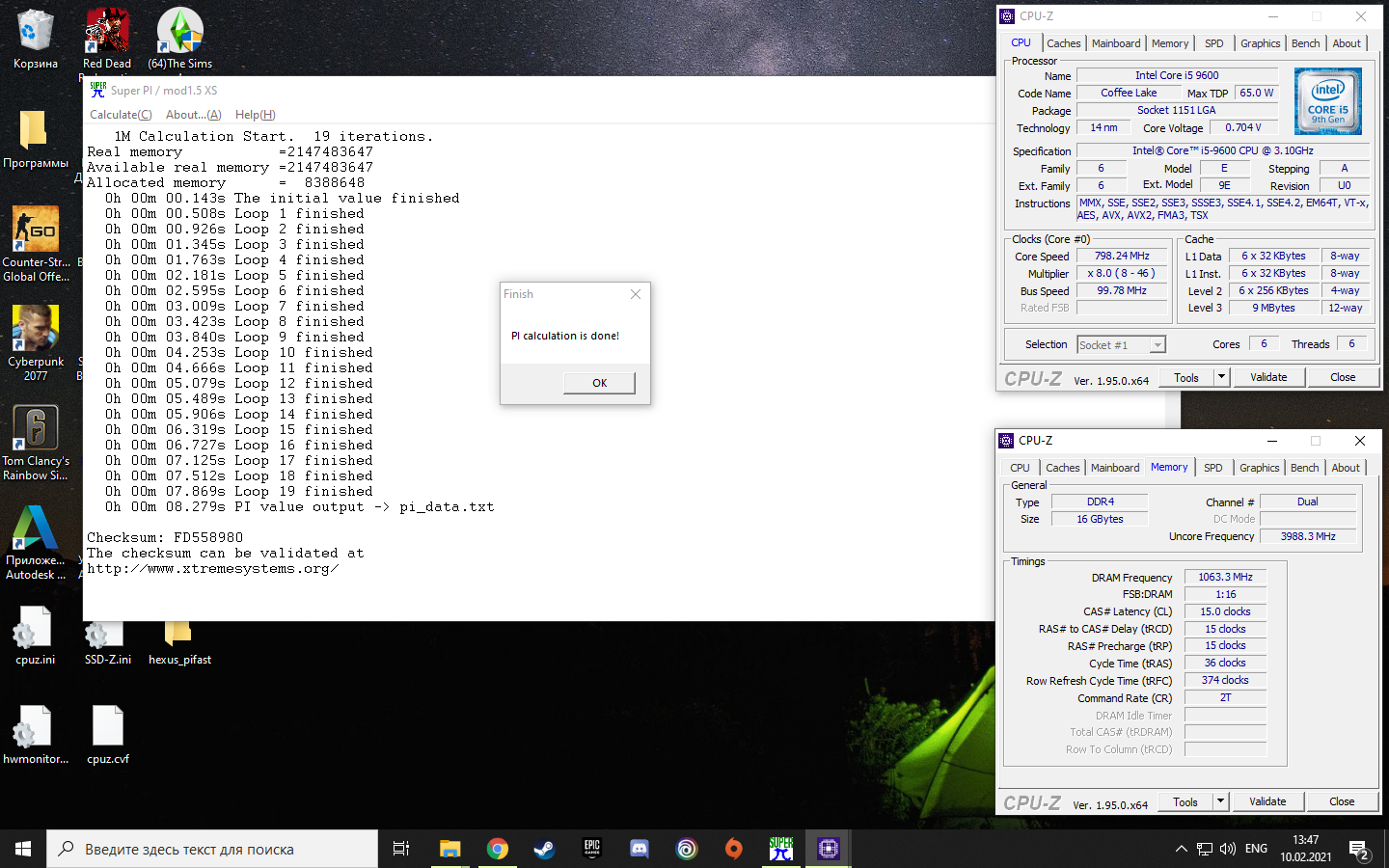1389x868 pixels.
Task: Select Caches tab in top CPU-Z window
Action: (1064, 43)
